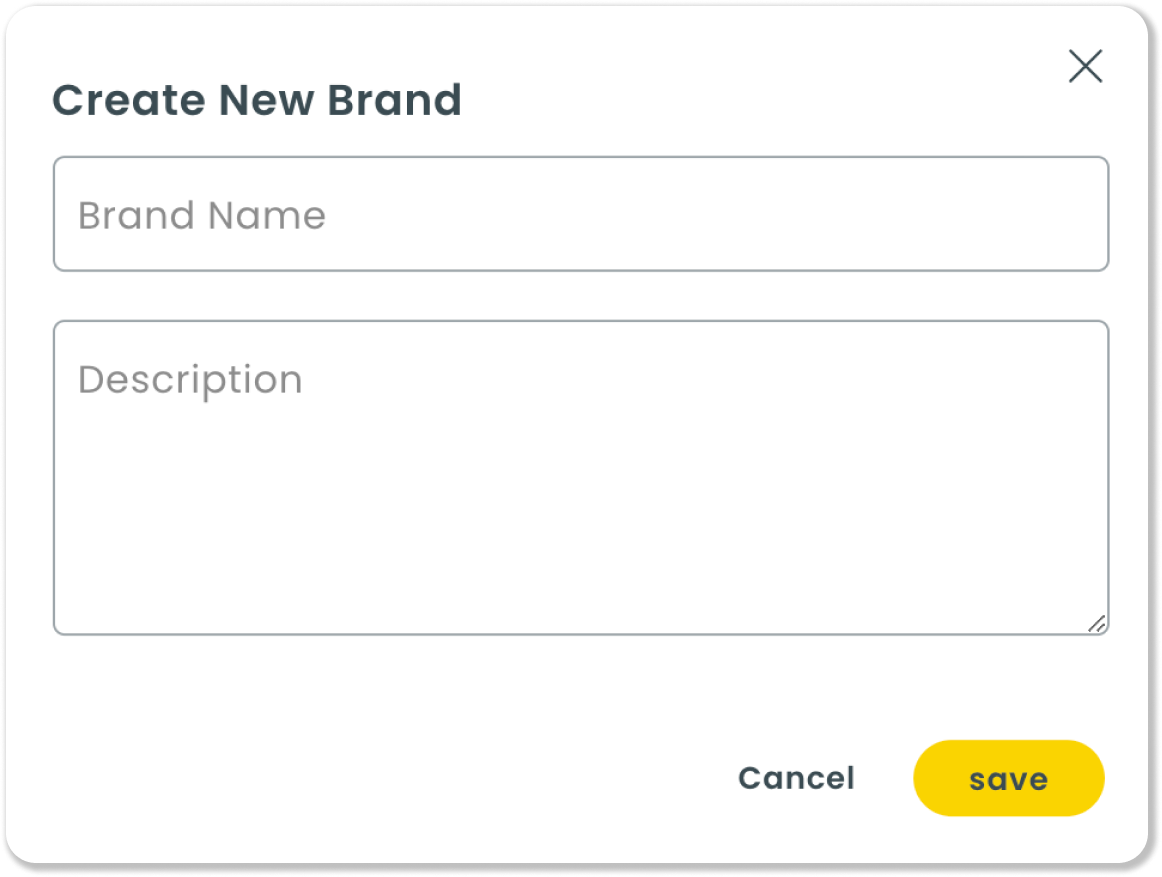Discard changes with Cancel
The image size is (1162, 877).
(x=797, y=778)
